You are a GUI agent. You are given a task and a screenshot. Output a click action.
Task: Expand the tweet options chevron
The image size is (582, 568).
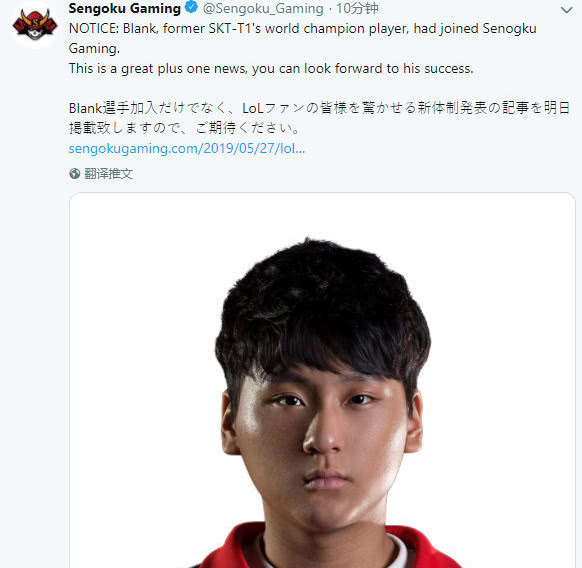pyautogui.click(x=566, y=10)
